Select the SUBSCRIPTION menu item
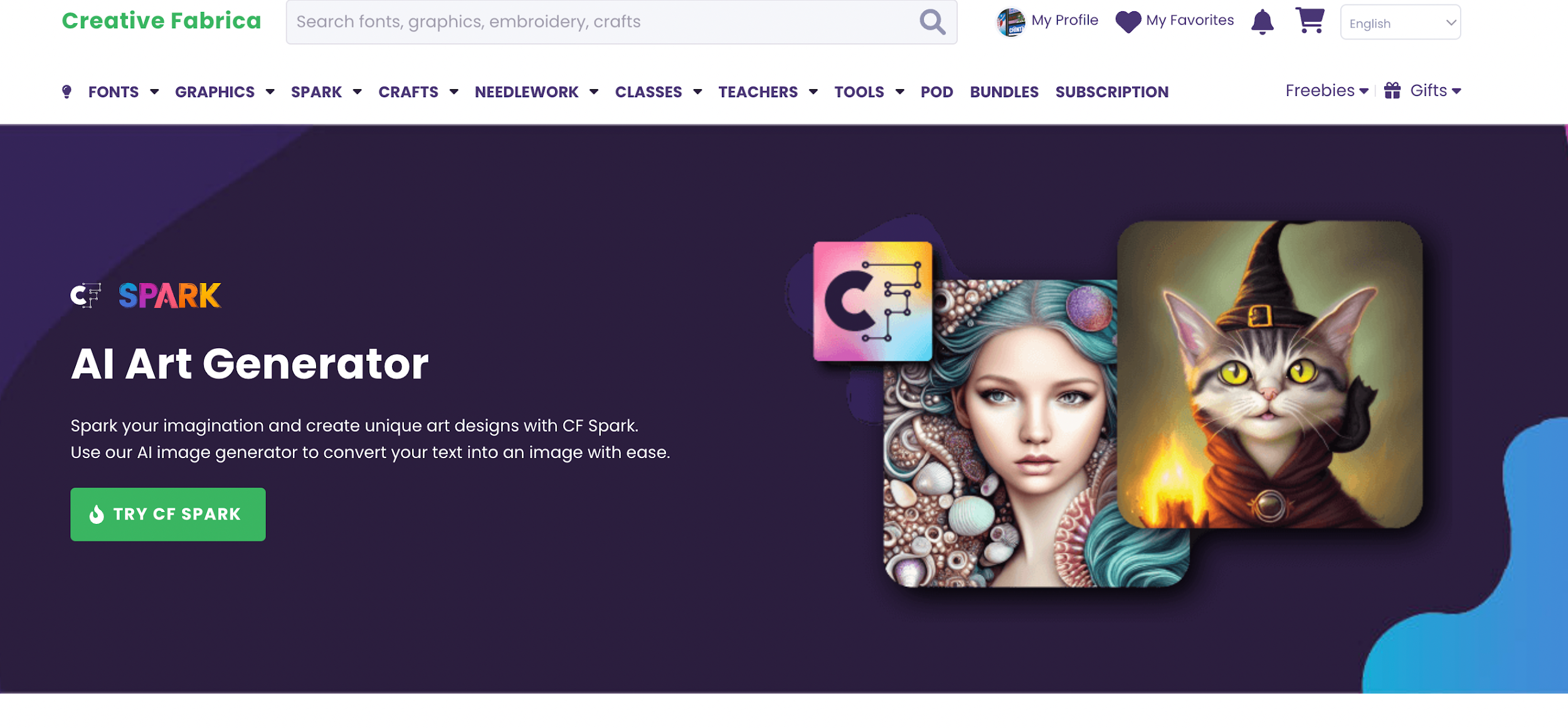This screenshot has height=728, width=1568. click(x=1112, y=91)
